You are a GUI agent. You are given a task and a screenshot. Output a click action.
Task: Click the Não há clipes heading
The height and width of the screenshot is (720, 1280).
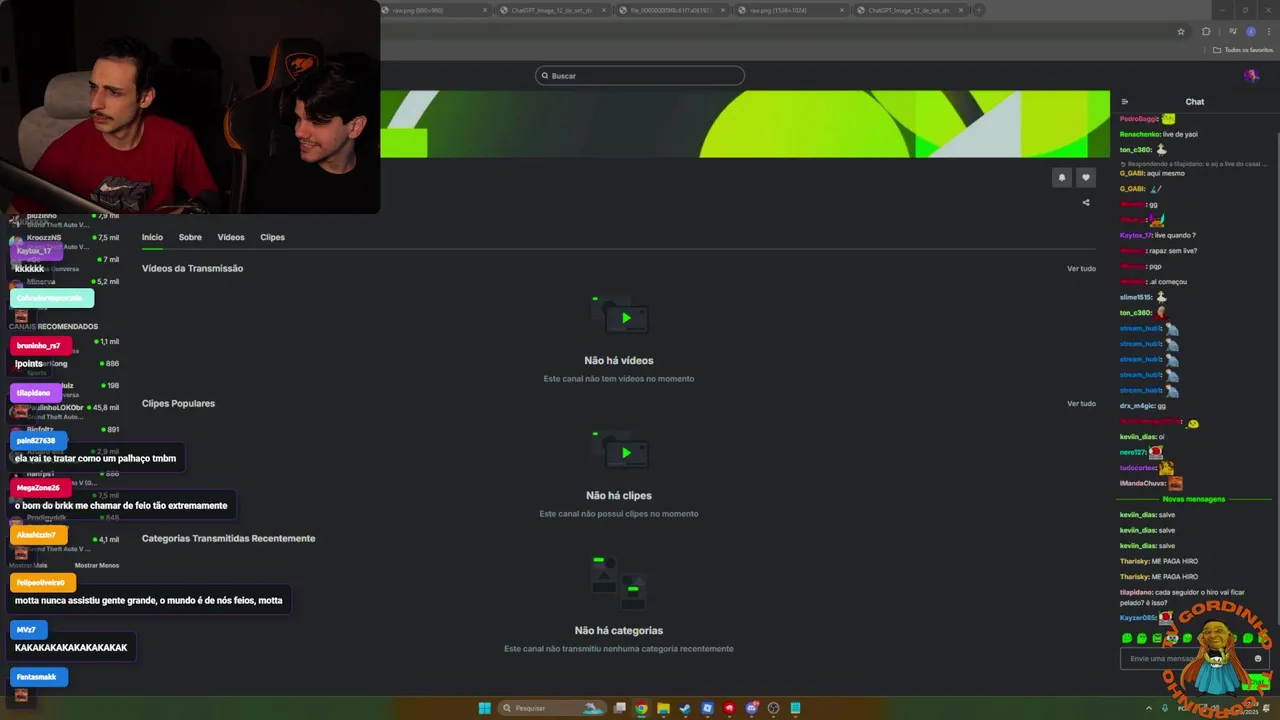point(619,495)
